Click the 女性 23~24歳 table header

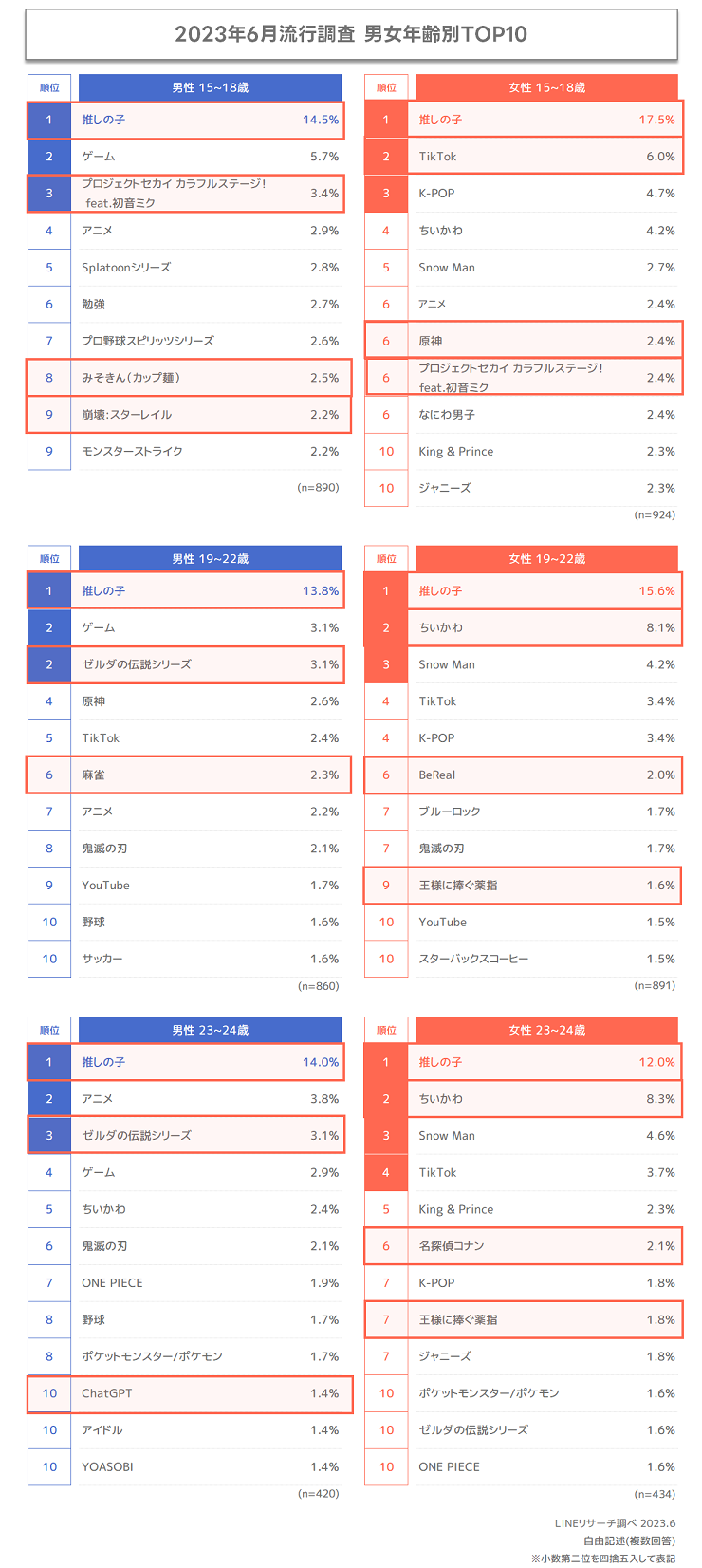point(546,1030)
